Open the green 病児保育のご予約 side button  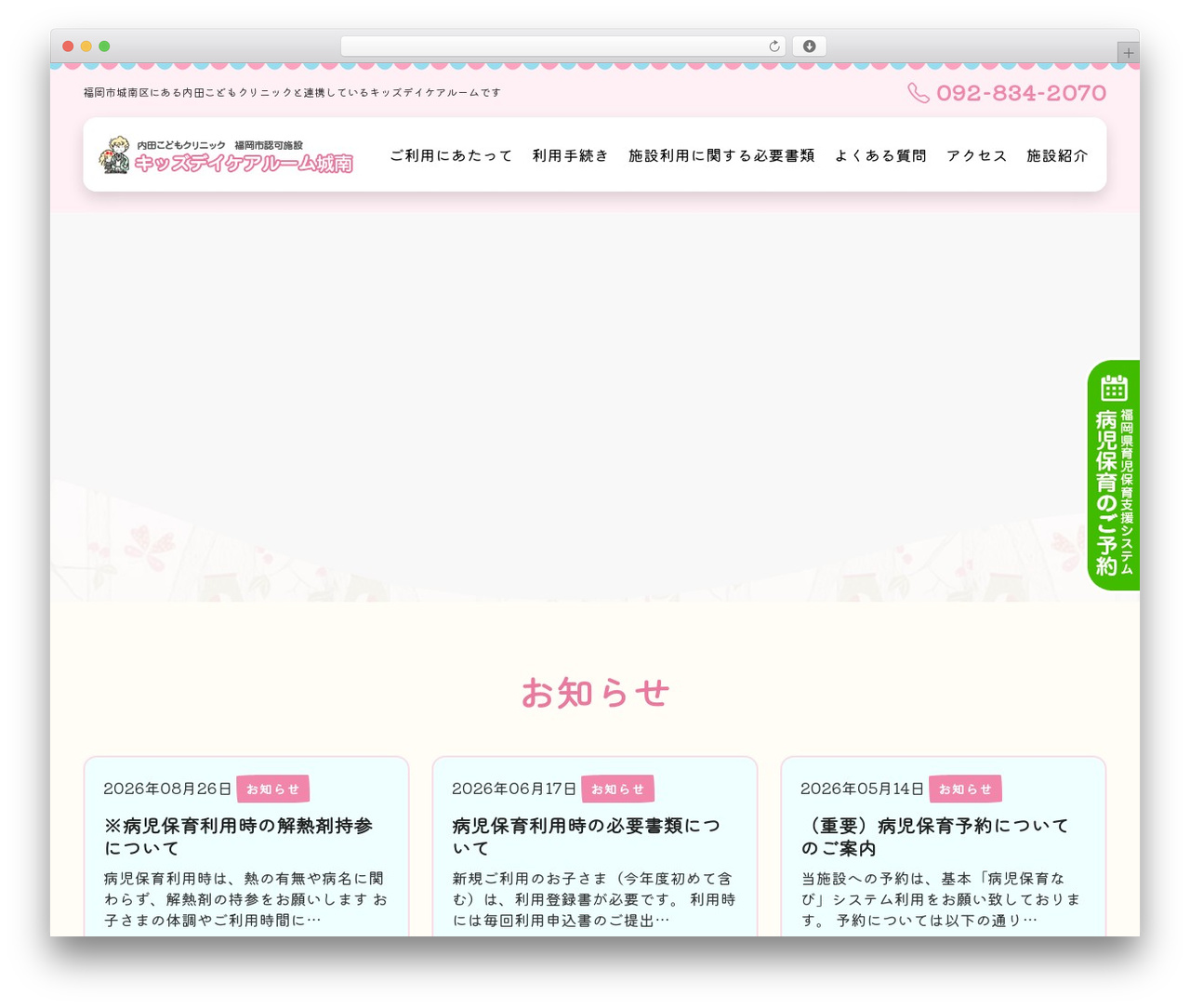1114,475
